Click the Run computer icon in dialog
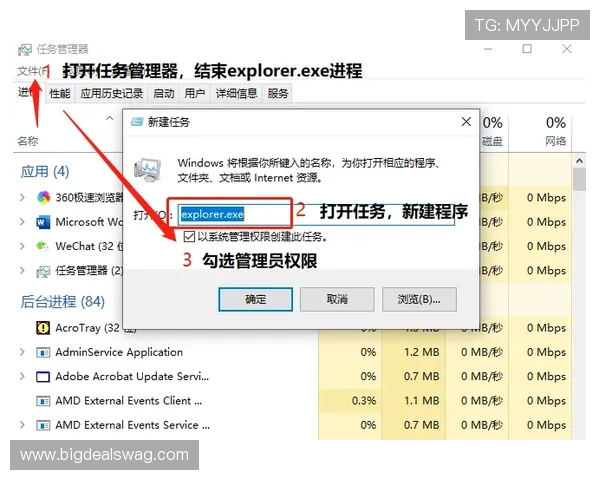 pyautogui.click(x=147, y=170)
